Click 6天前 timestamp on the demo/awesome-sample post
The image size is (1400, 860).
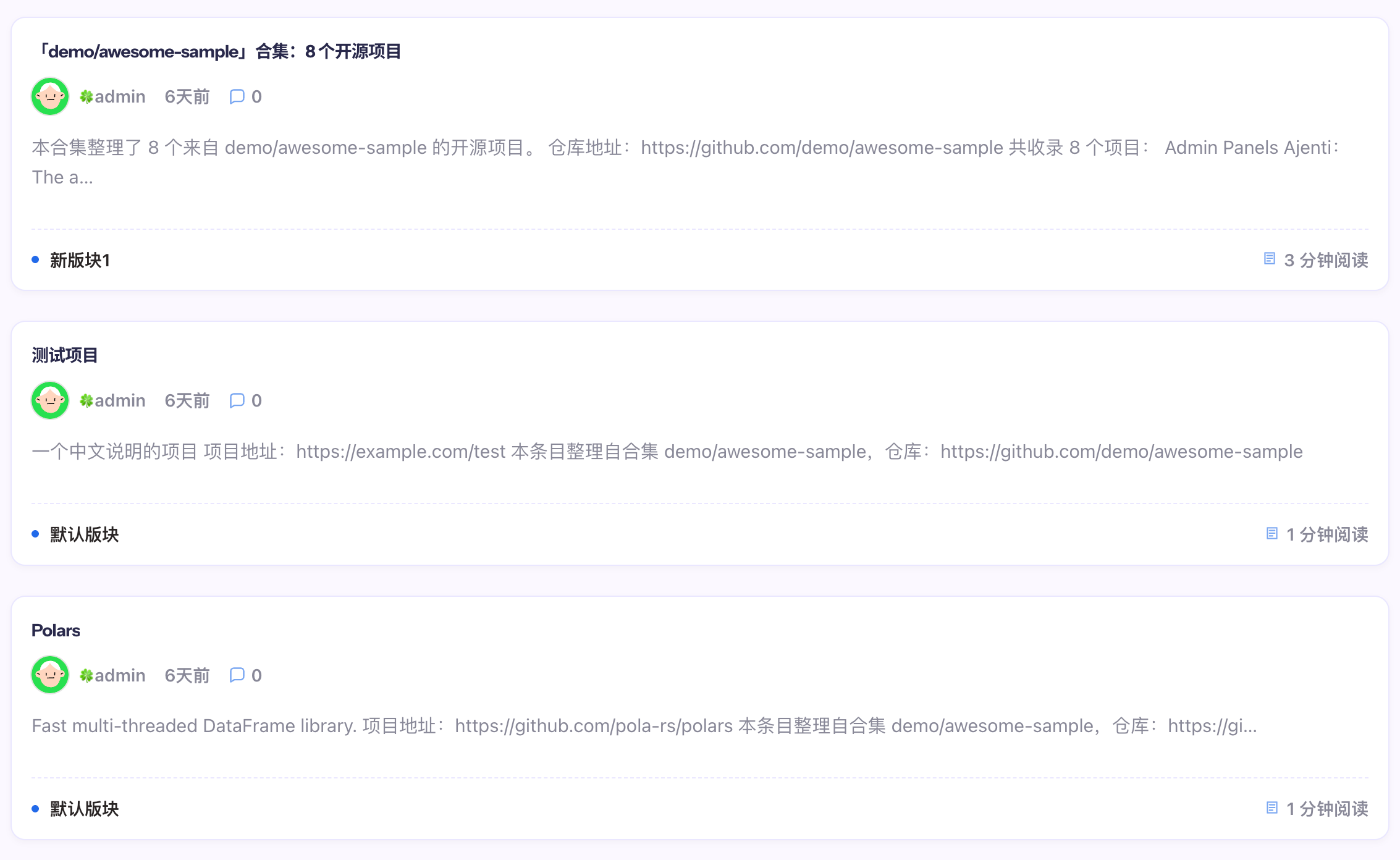click(187, 96)
